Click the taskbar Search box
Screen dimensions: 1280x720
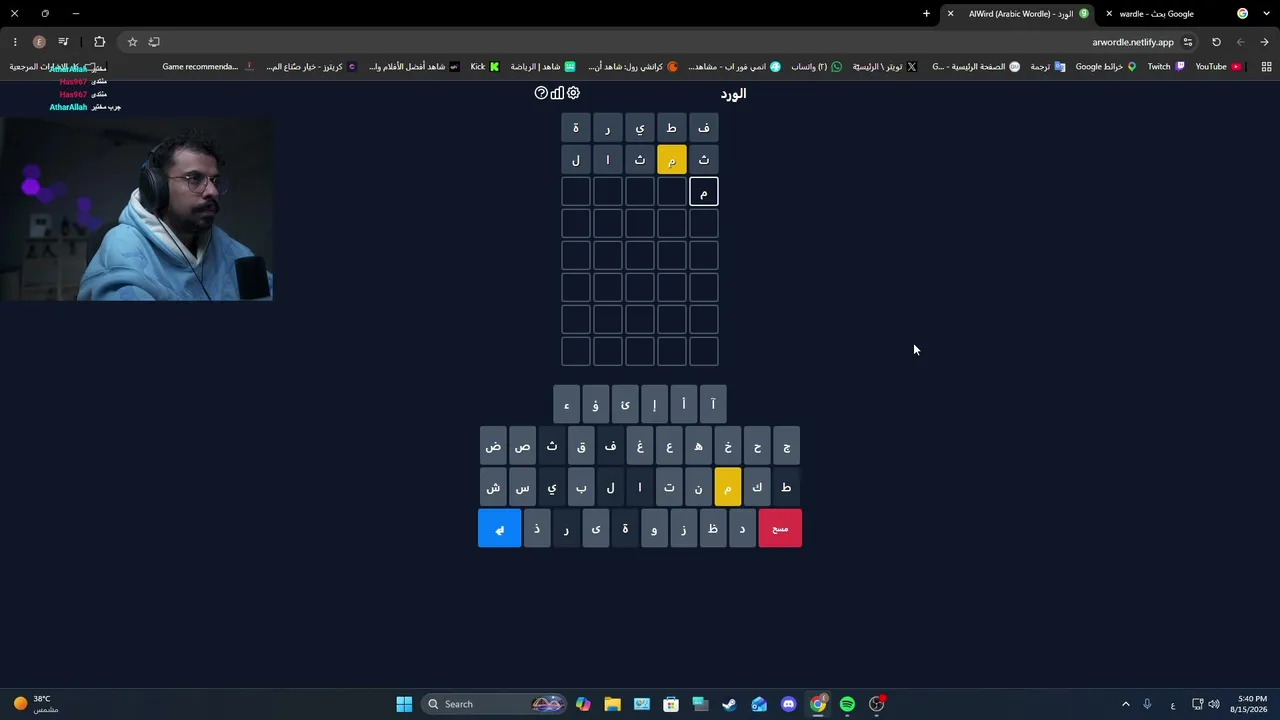tap(494, 704)
